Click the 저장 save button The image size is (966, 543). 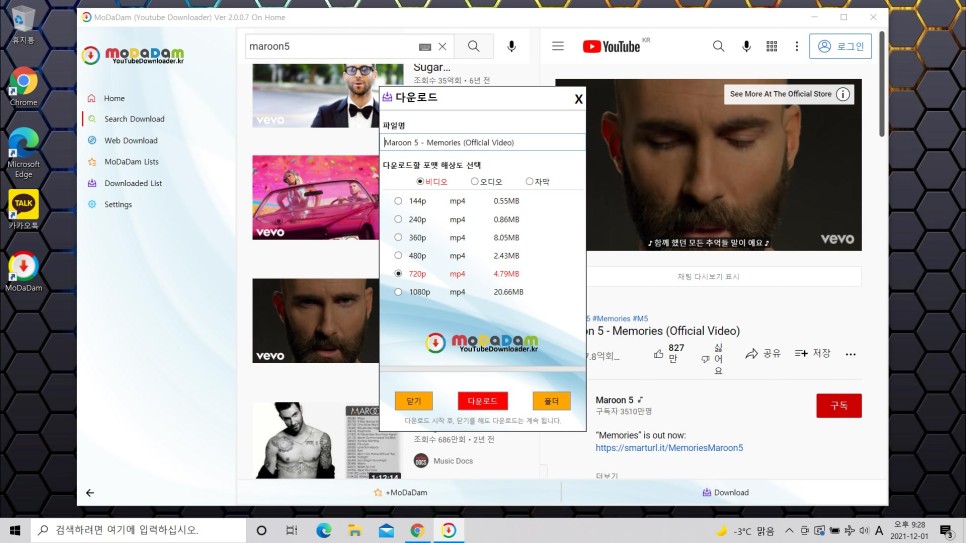pos(812,353)
